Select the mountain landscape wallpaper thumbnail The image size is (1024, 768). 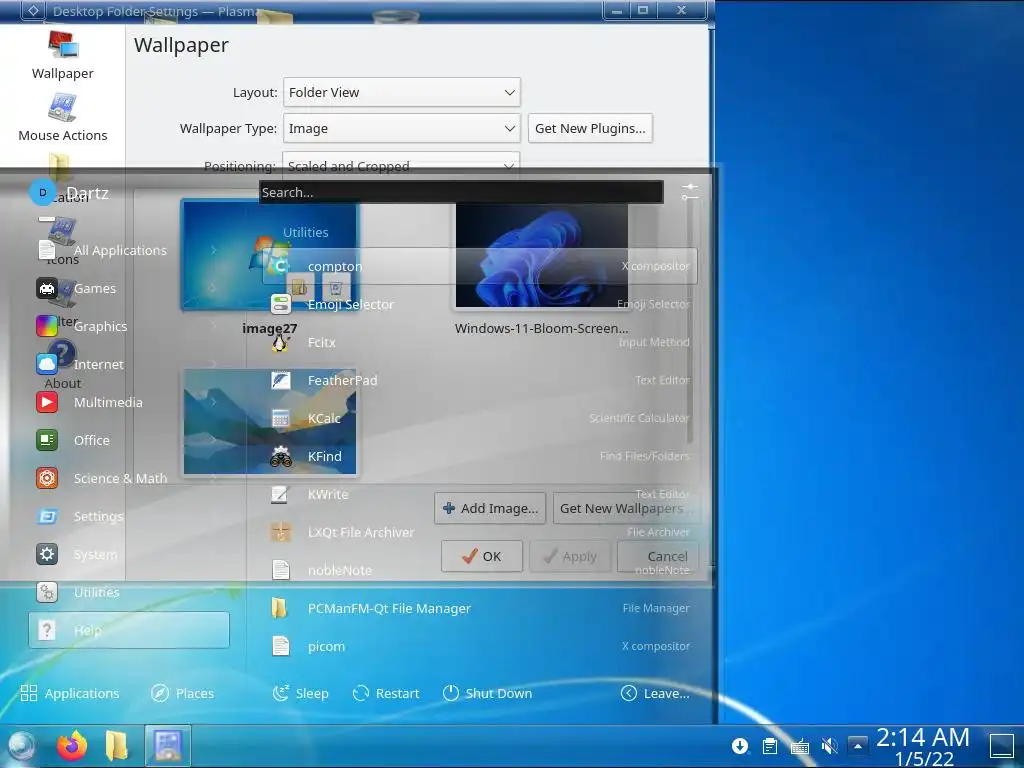(270, 422)
